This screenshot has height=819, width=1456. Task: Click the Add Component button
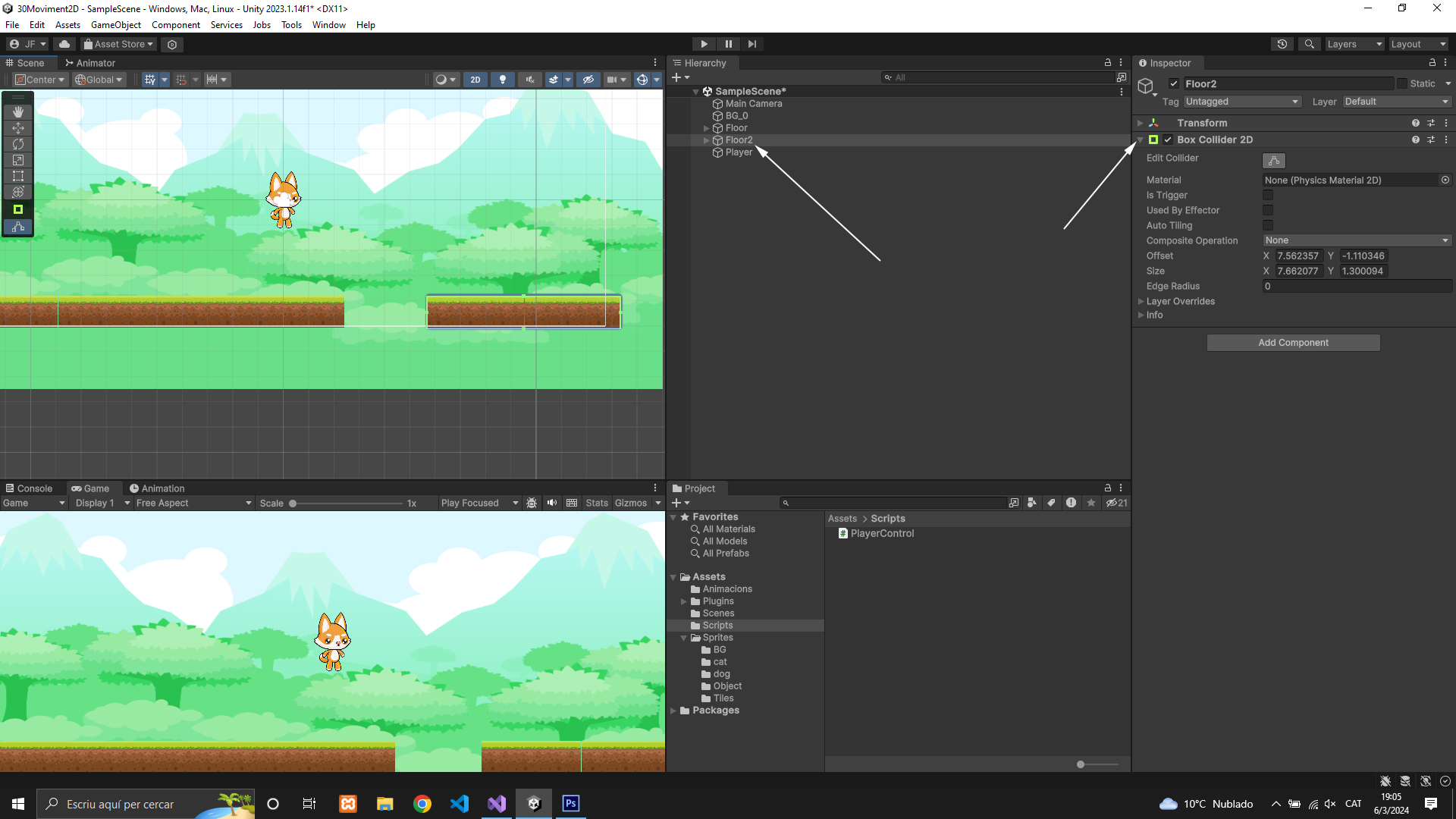pyautogui.click(x=1293, y=343)
